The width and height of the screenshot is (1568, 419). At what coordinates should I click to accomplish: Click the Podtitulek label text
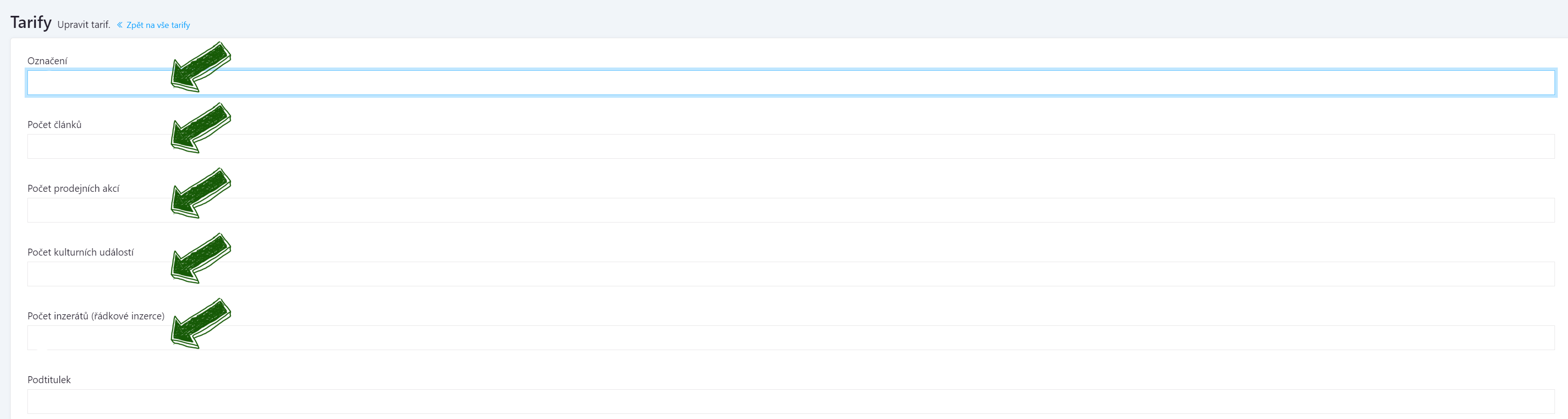[x=49, y=379]
